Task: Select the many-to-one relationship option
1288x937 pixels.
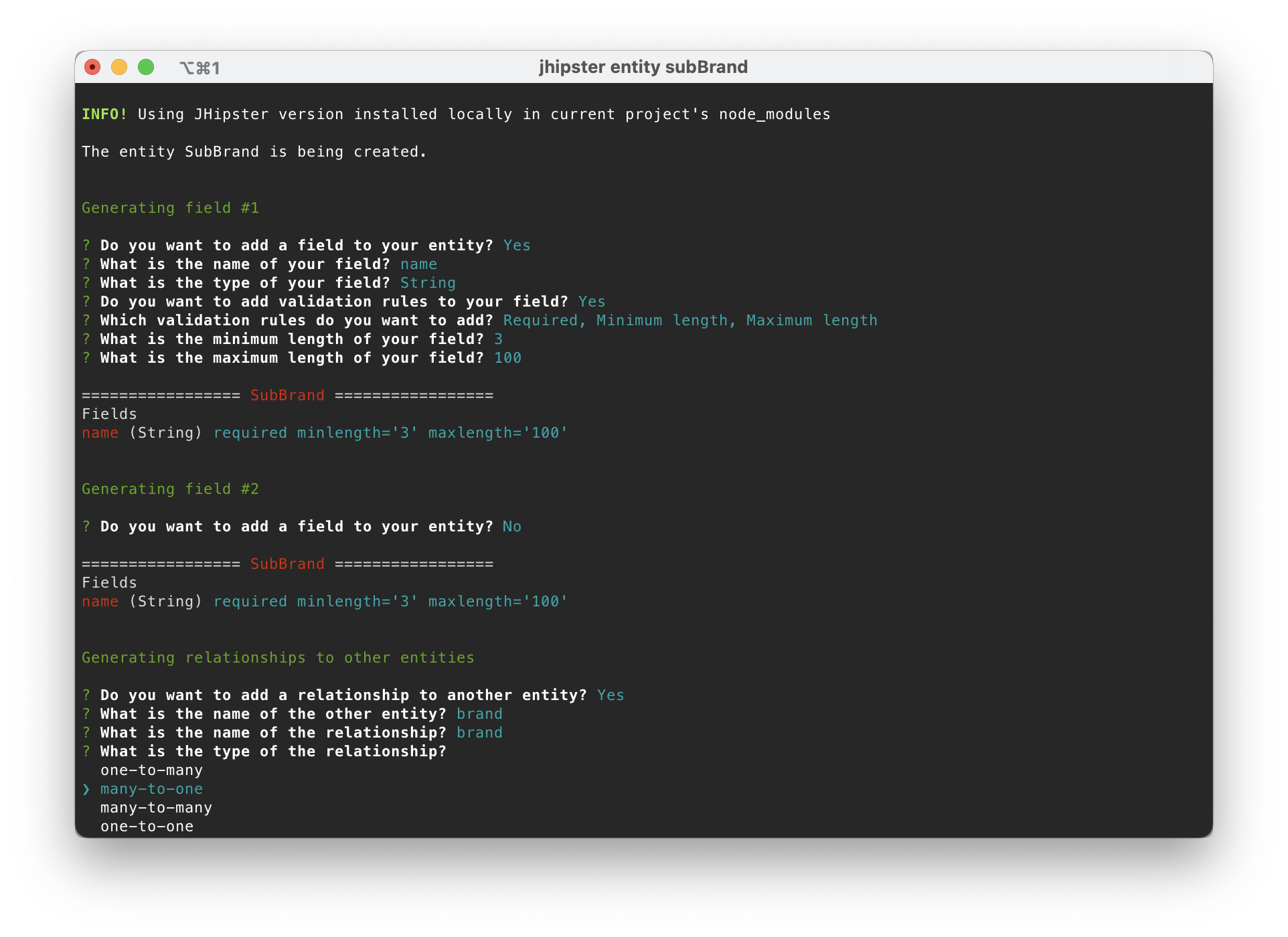Action: click(x=151, y=789)
